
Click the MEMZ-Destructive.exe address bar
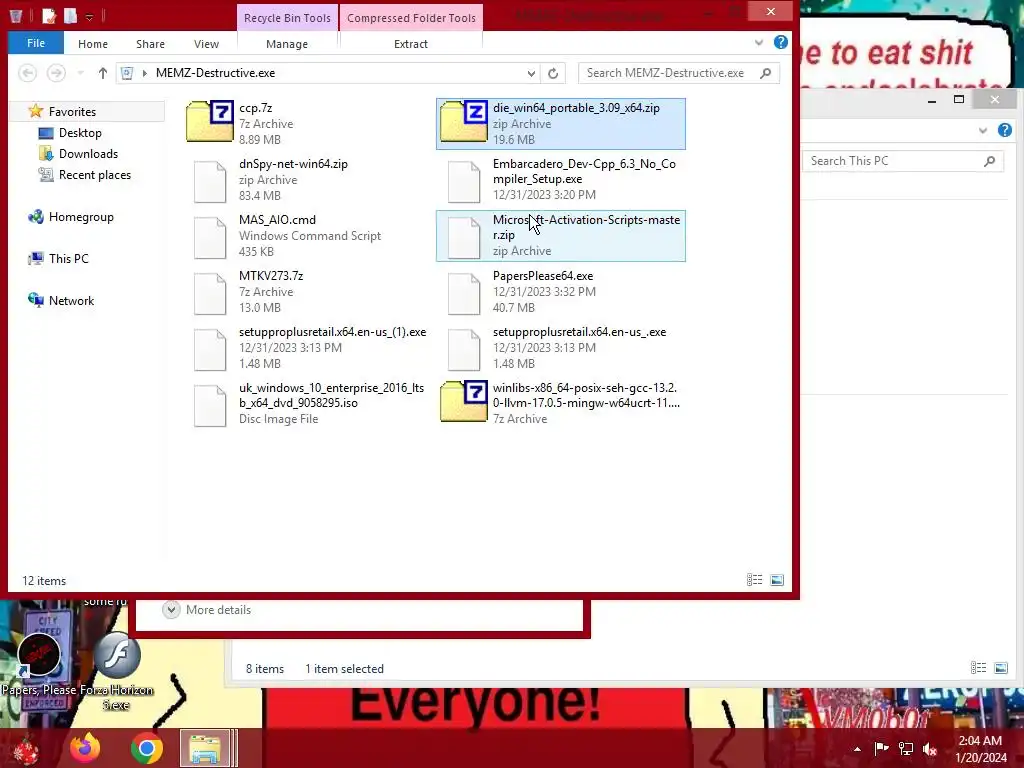coord(327,73)
